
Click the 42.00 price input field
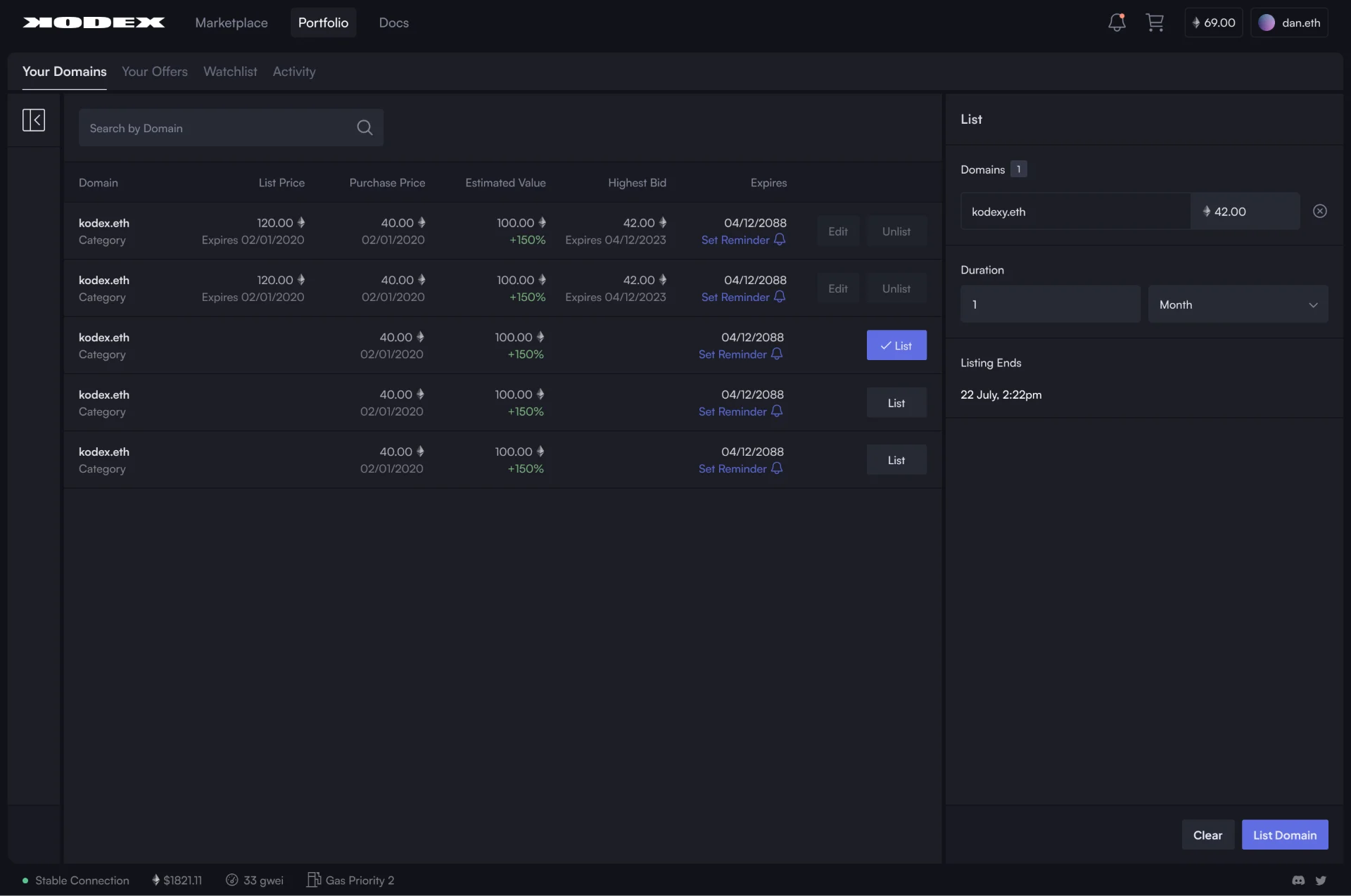click(x=1245, y=211)
